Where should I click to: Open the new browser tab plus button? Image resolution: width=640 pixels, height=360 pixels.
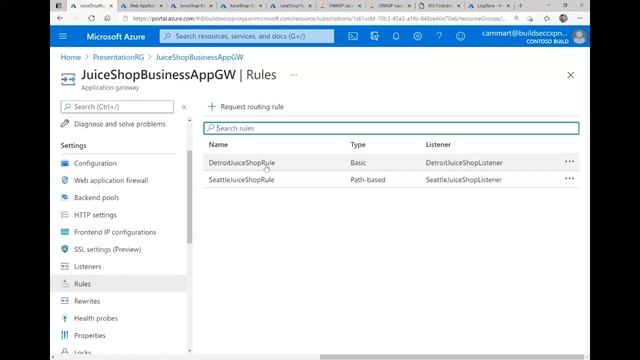coord(520,6)
